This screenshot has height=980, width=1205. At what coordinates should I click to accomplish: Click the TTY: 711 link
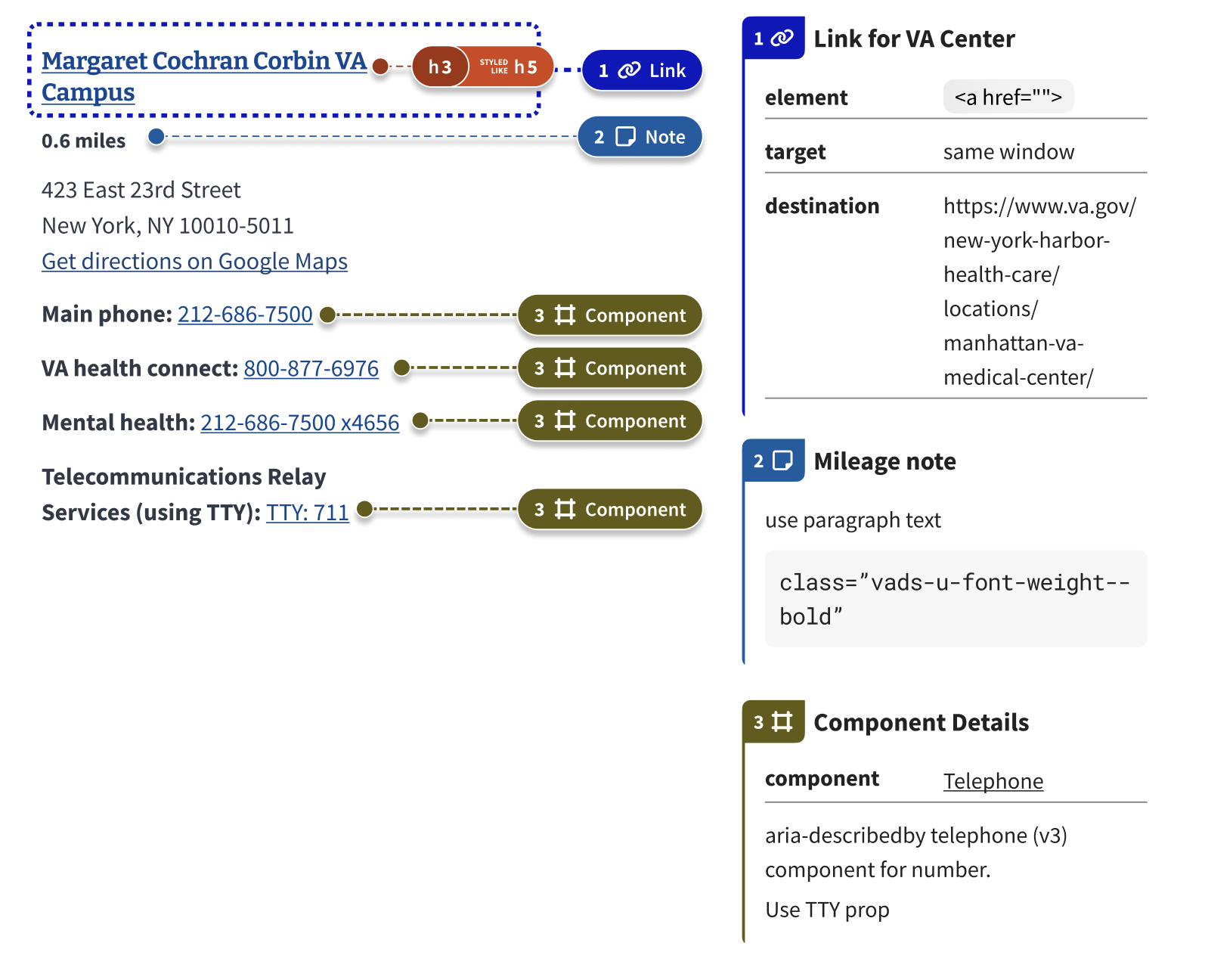(307, 513)
